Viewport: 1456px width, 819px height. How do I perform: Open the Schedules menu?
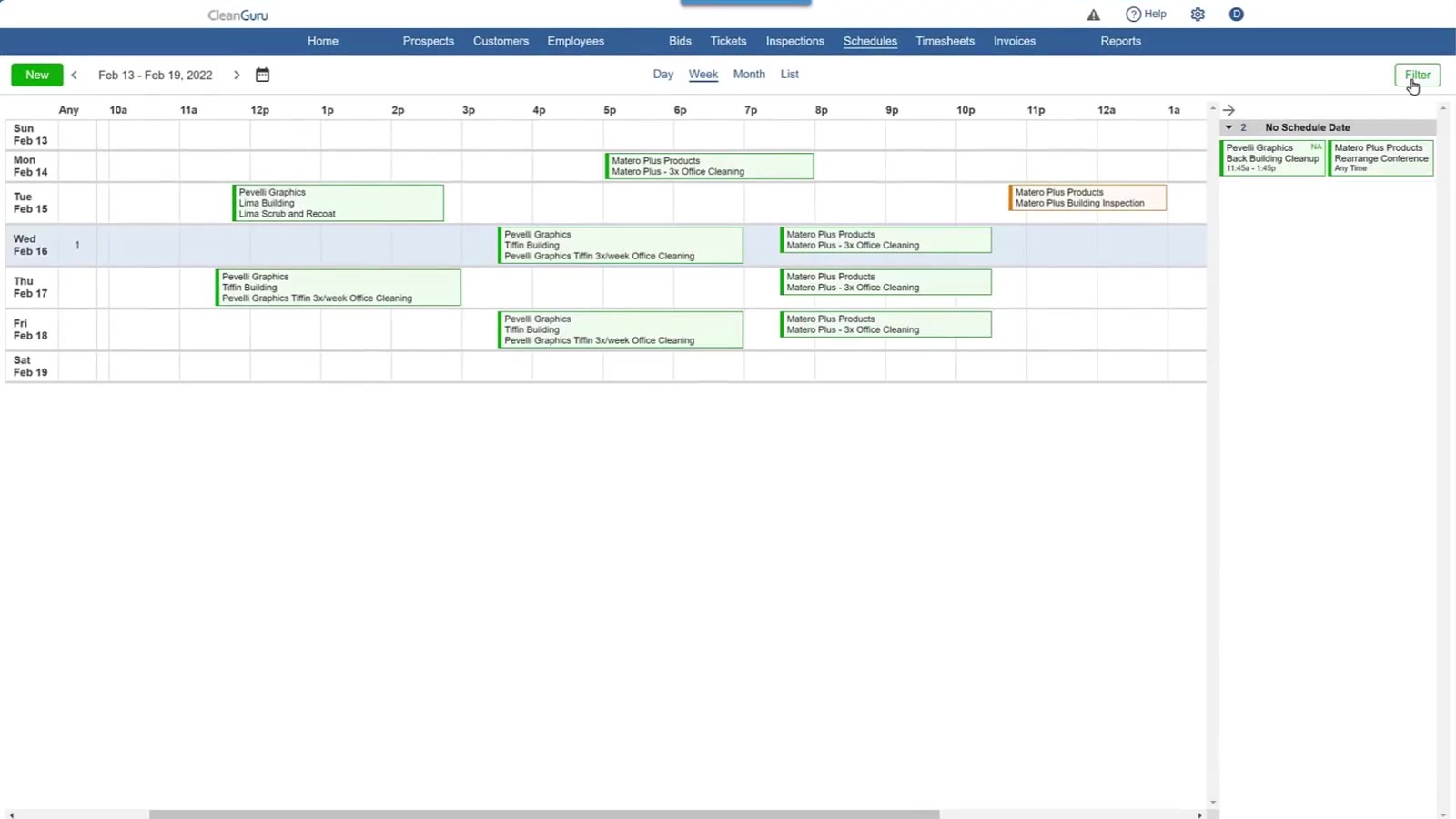tap(870, 41)
